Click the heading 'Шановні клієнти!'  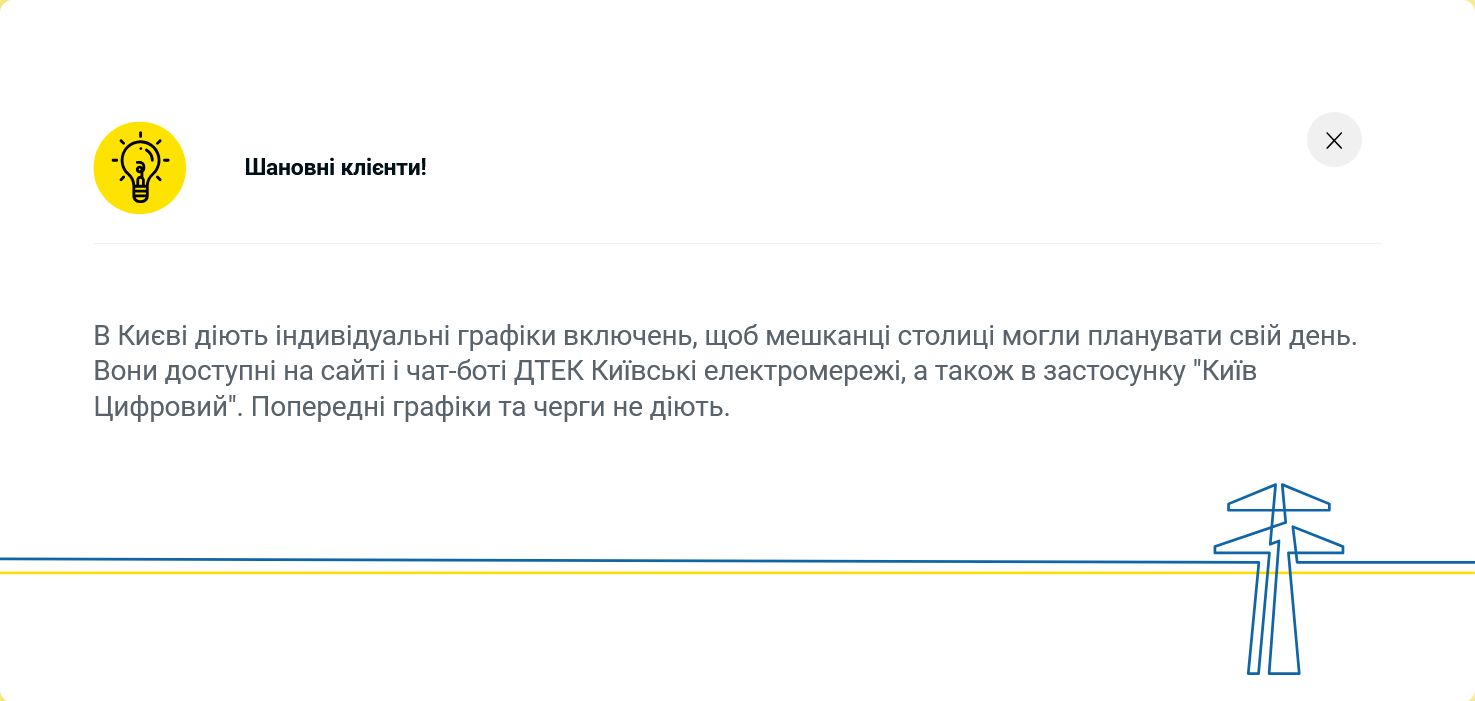336,167
